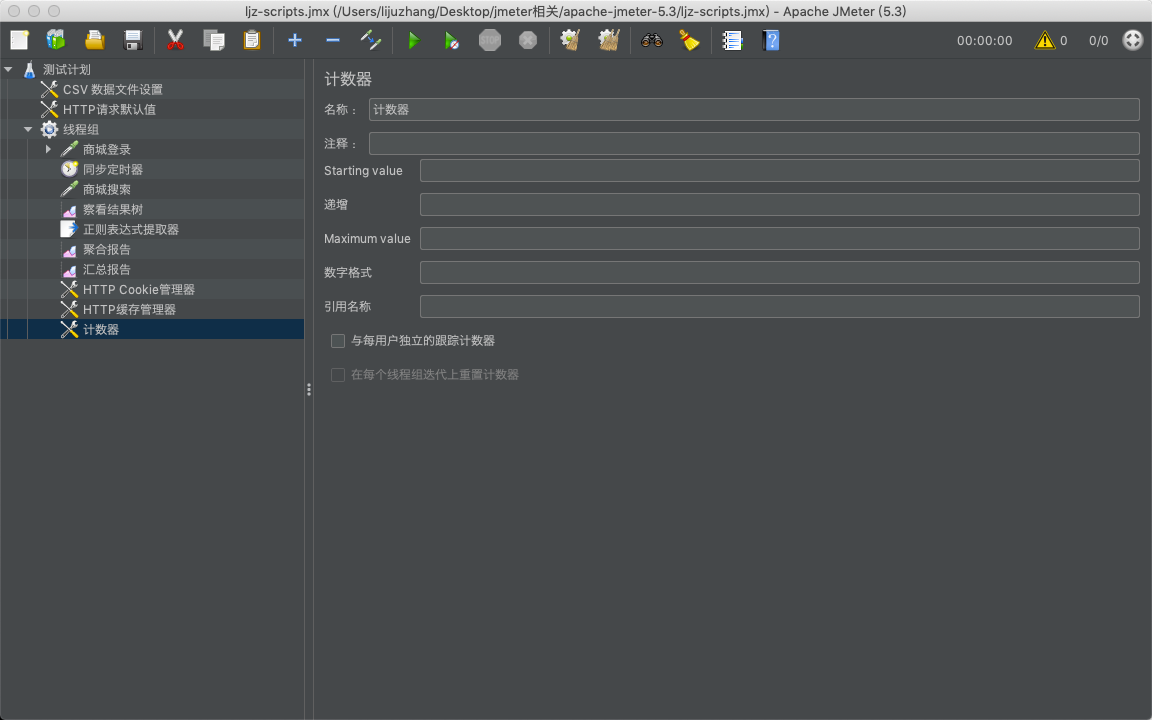1152x720 pixels.
Task: Select 同步定时器 in the tree
Action: pos(112,170)
